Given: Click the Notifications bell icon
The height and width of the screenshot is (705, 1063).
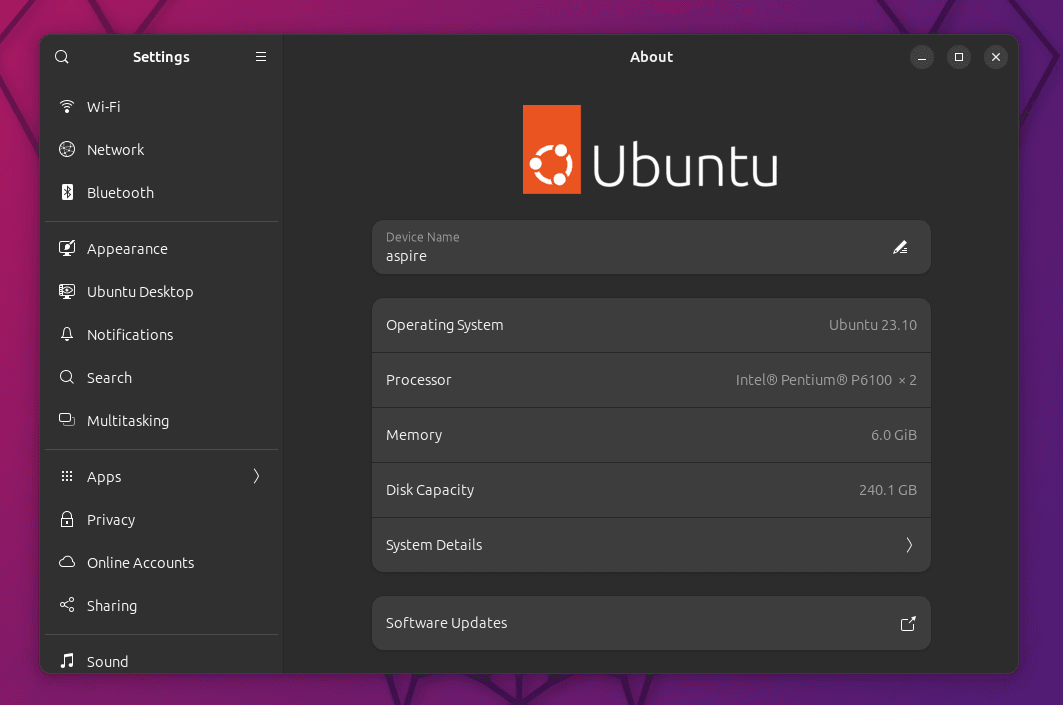Looking at the screenshot, I should 66,334.
